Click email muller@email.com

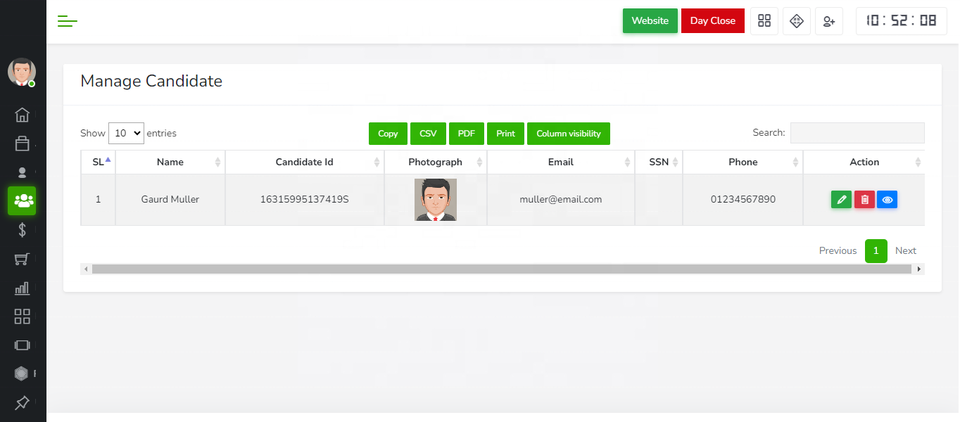pos(561,199)
